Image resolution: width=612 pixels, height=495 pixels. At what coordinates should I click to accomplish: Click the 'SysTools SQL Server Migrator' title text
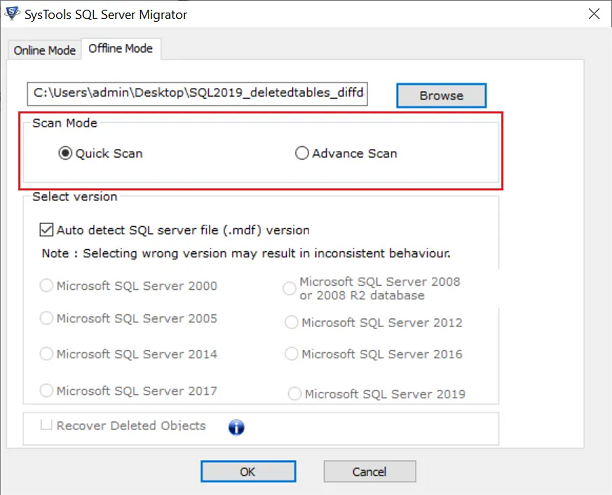click(106, 15)
